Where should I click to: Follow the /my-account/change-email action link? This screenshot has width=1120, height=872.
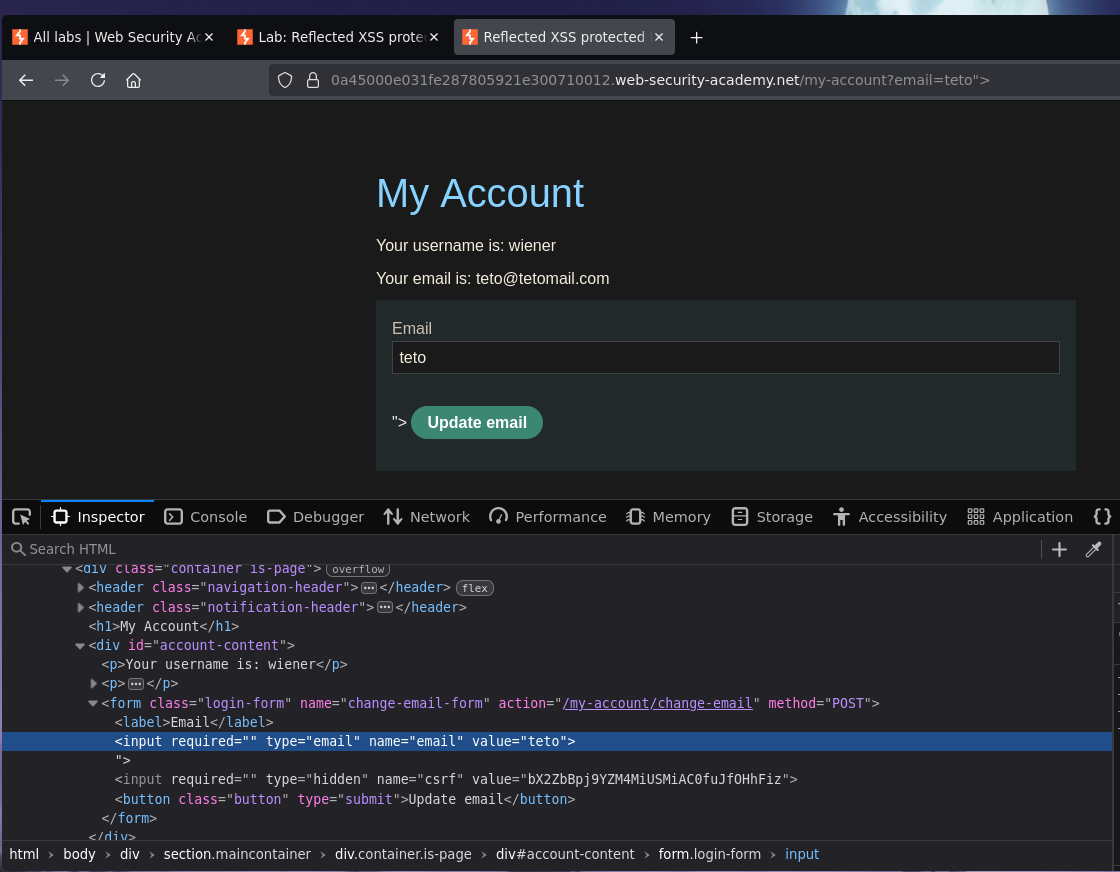tap(657, 703)
